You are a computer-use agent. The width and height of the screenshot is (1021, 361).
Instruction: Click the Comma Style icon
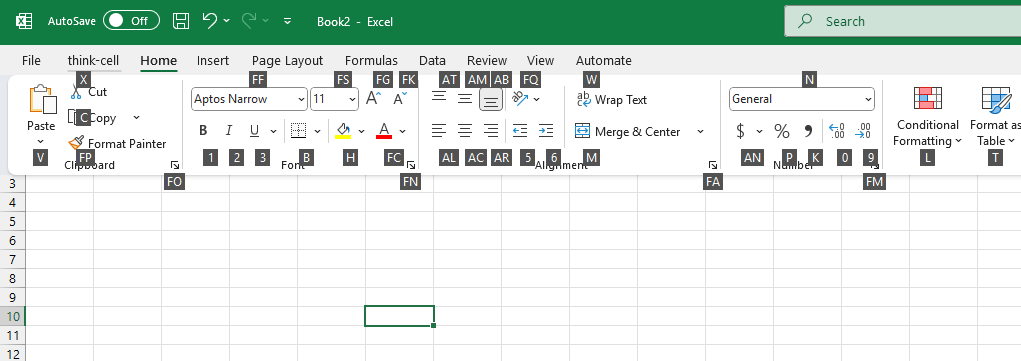808,132
